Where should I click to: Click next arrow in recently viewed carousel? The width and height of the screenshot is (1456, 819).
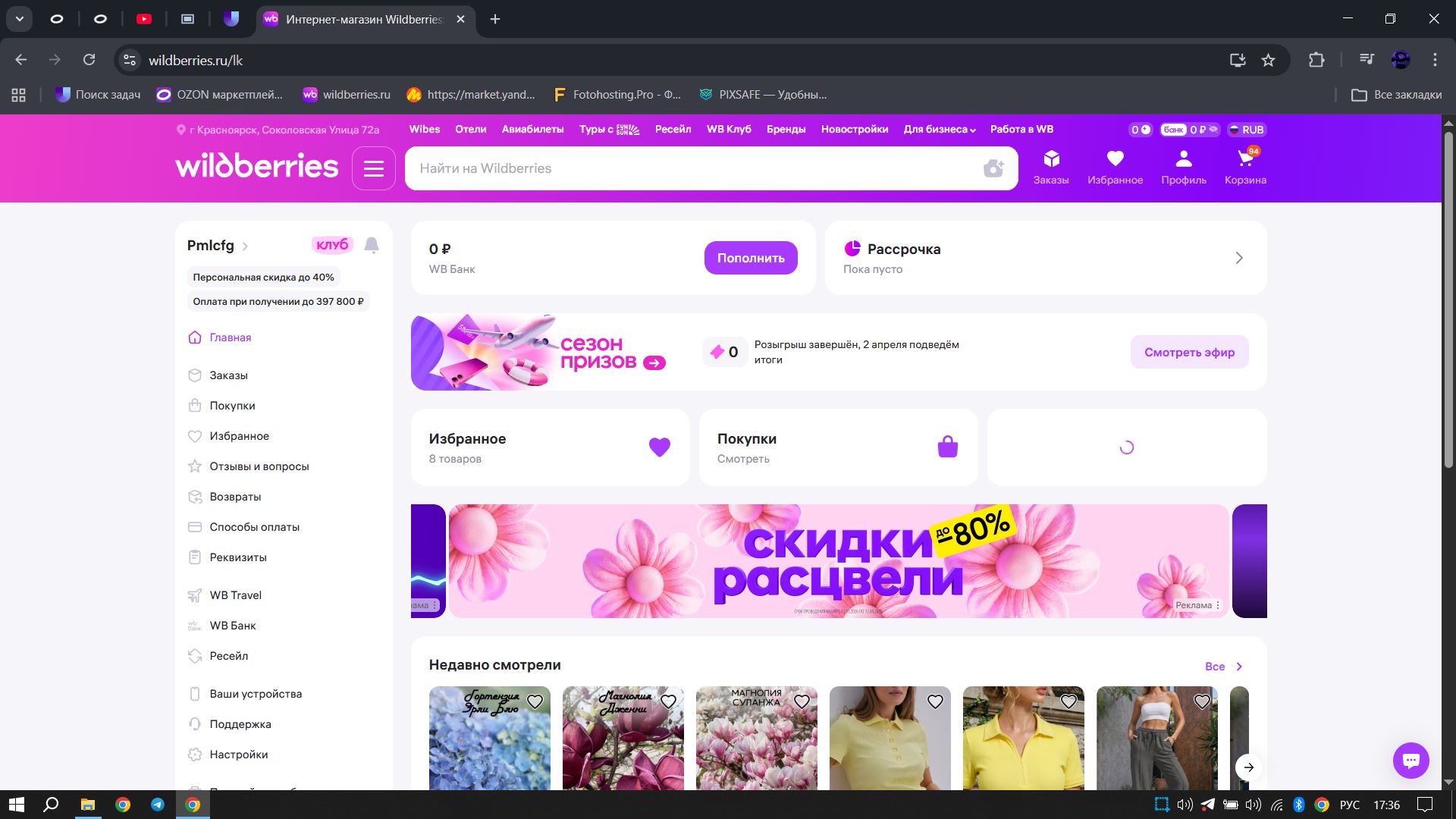click(x=1248, y=767)
